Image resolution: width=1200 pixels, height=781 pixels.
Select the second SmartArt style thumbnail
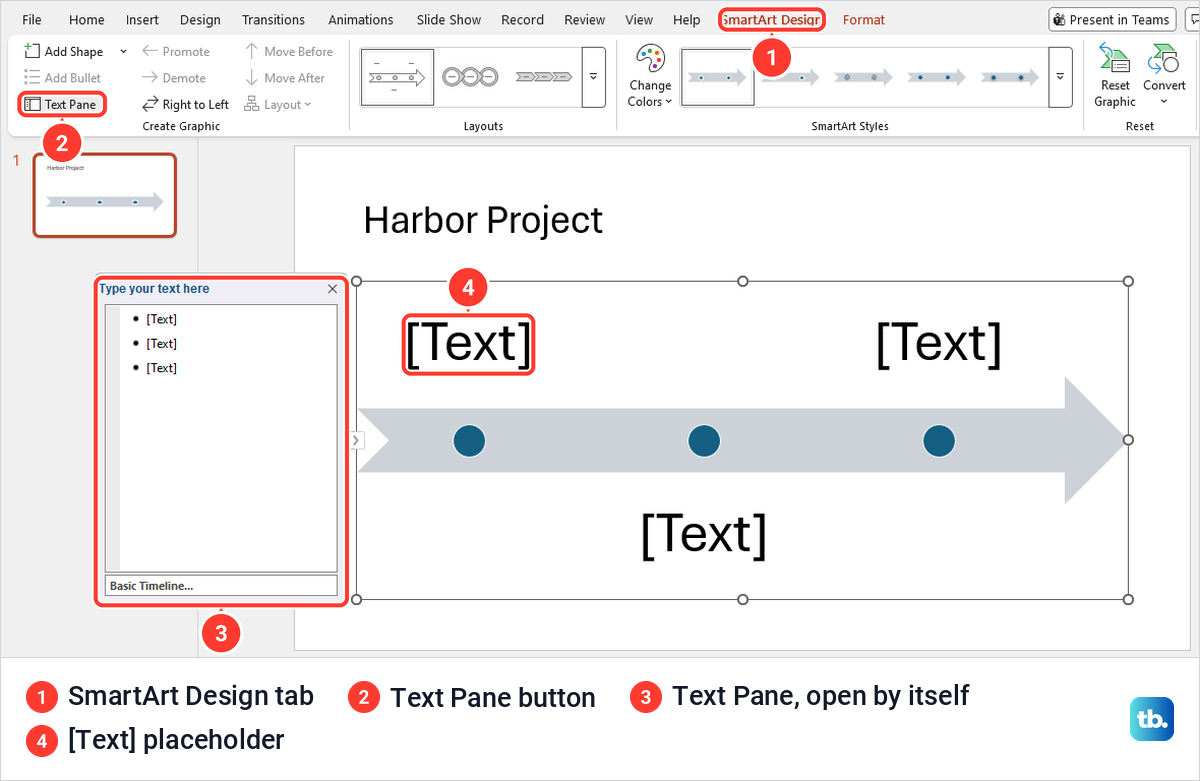[x=790, y=77]
